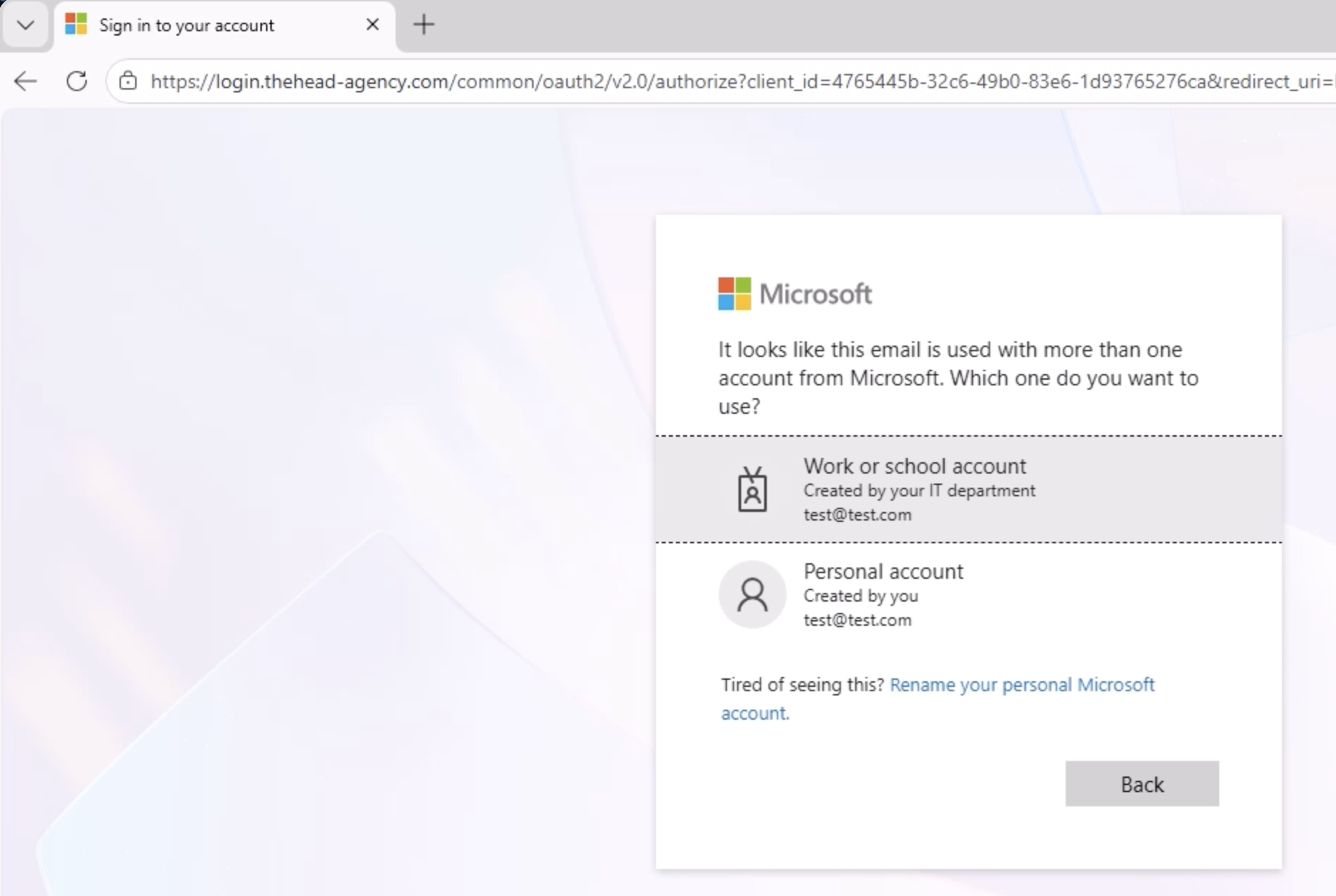Click the Microsoft four-color logo in the sign-in card
The height and width of the screenshot is (896, 1336).
pos(734,294)
